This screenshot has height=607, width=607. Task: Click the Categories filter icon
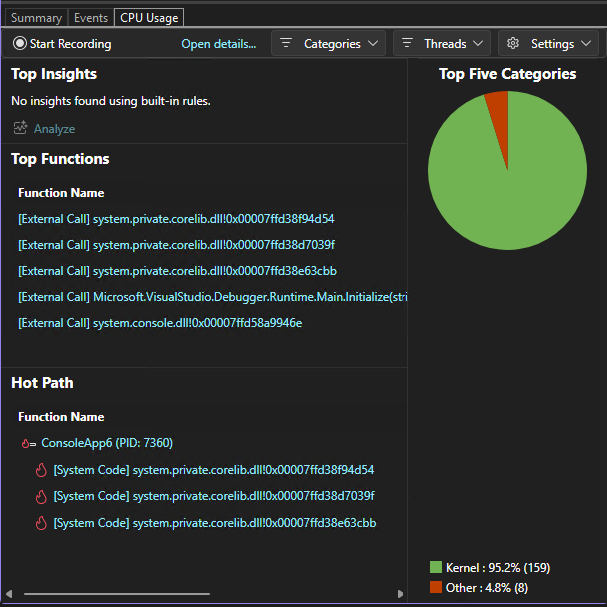click(x=286, y=44)
